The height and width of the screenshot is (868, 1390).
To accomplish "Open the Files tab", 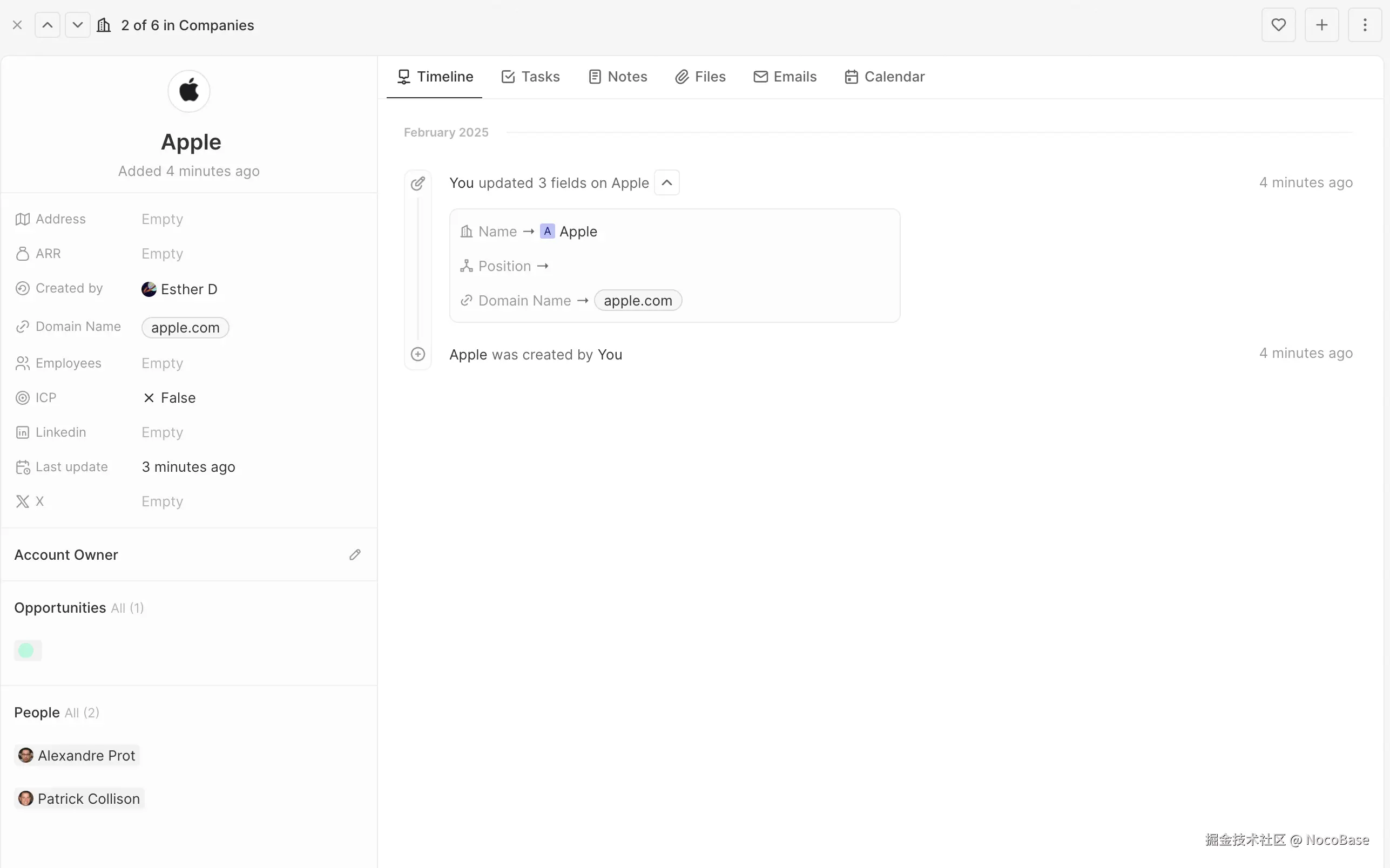I will pyautogui.click(x=700, y=77).
